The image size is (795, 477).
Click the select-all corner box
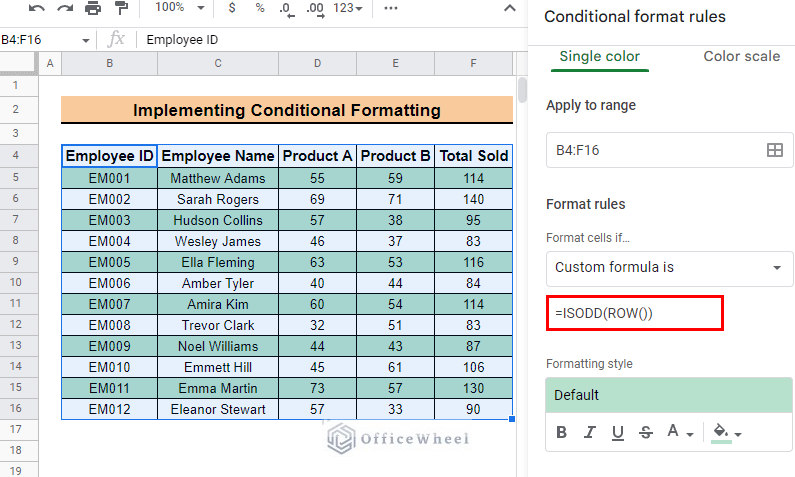[x=19, y=63]
